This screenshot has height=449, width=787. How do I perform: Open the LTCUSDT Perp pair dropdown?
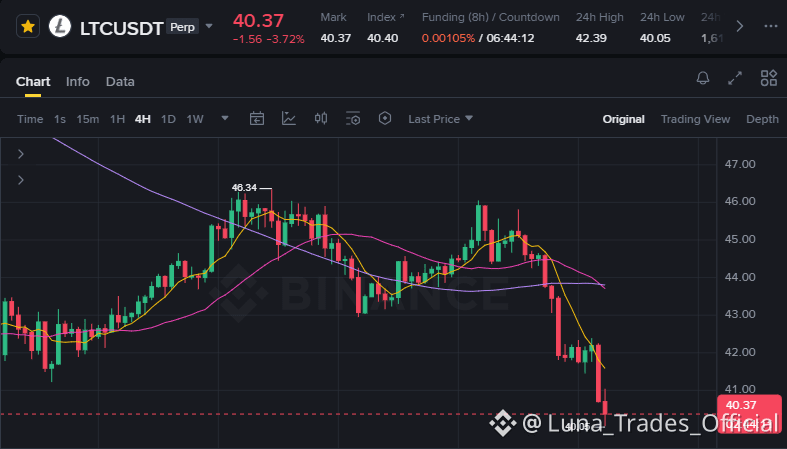point(209,26)
